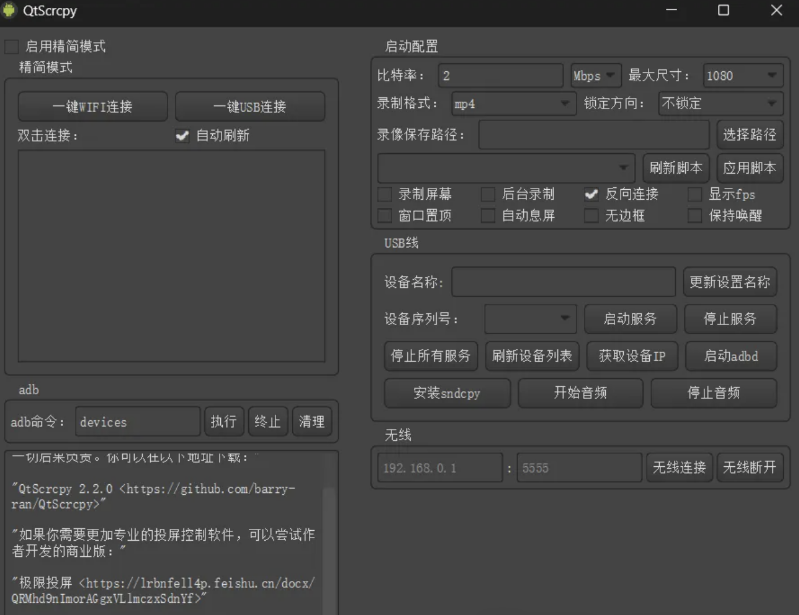Open the 最大尺寸 1080 dropdown
The height and width of the screenshot is (615, 799).
pyautogui.click(x=742, y=76)
